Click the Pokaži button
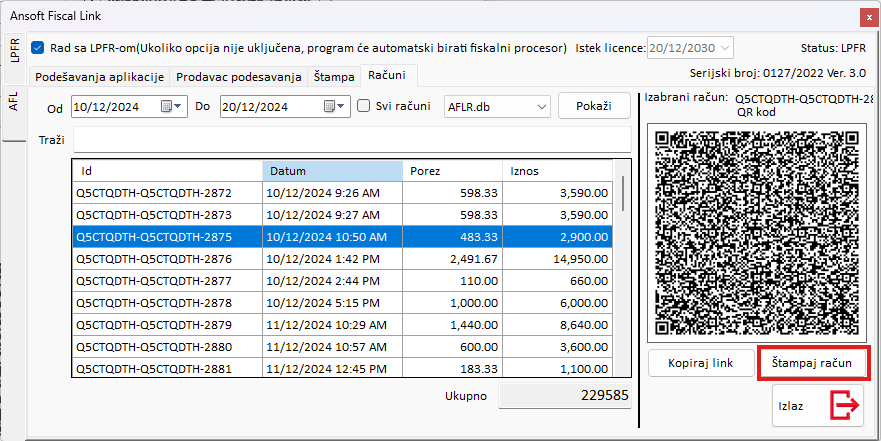Screen dimensions: 881x441 [594, 106]
